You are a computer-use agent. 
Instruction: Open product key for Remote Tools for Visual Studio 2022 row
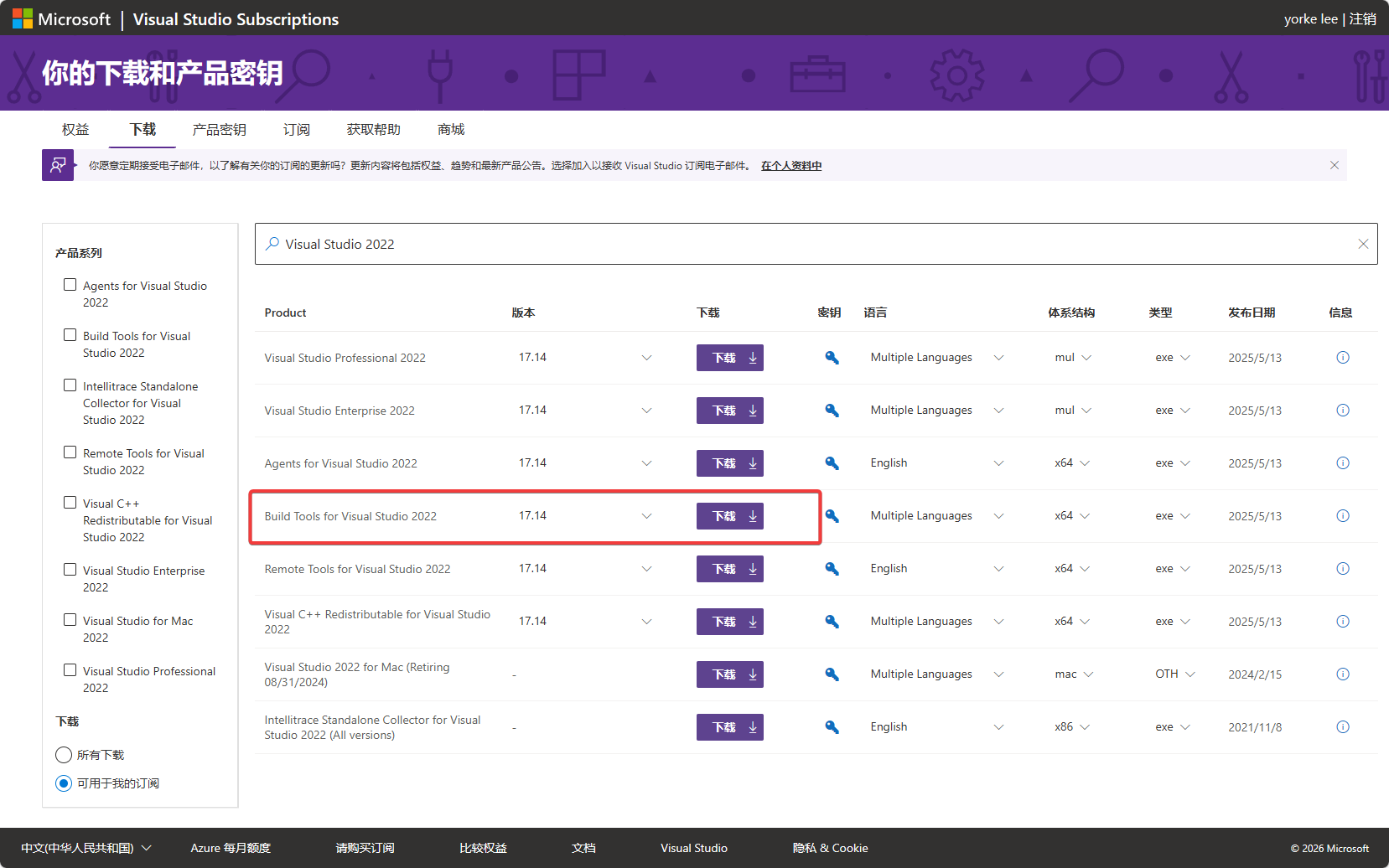(x=832, y=569)
